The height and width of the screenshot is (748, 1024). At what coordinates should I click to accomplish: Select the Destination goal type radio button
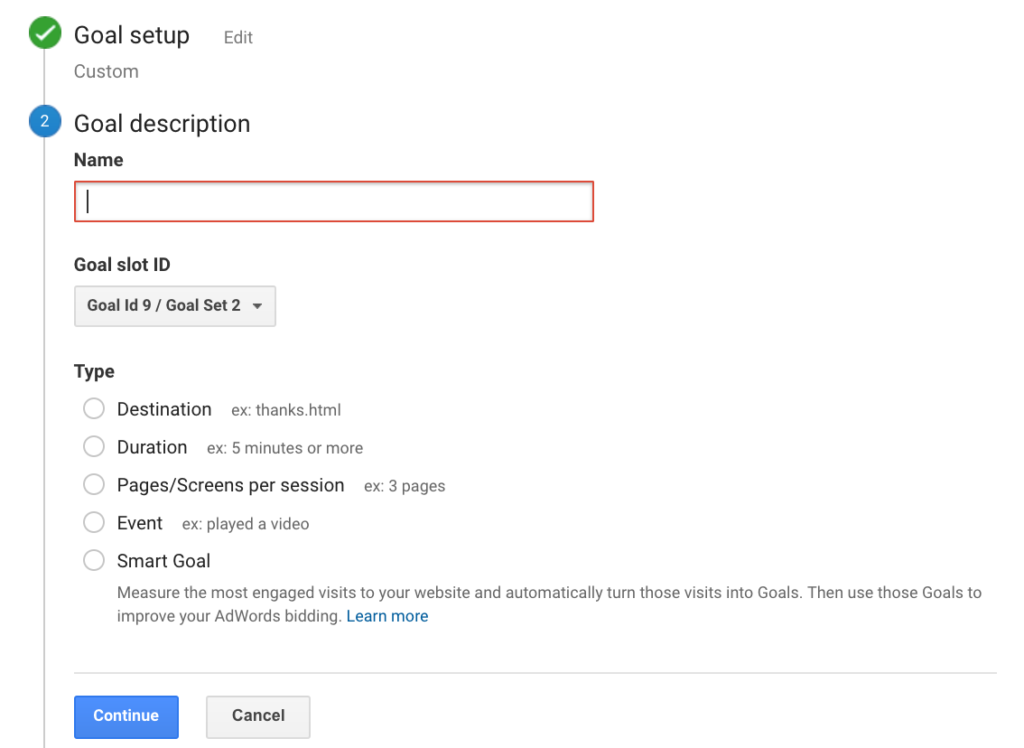[x=94, y=409]
